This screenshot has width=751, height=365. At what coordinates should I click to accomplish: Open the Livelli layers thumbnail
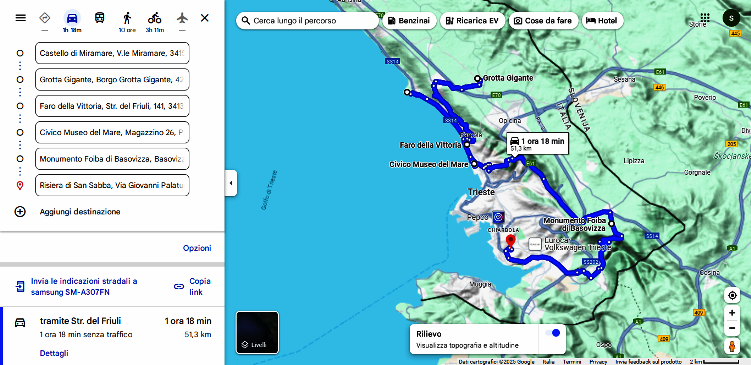pyautogui.click(x=257, y=332)
